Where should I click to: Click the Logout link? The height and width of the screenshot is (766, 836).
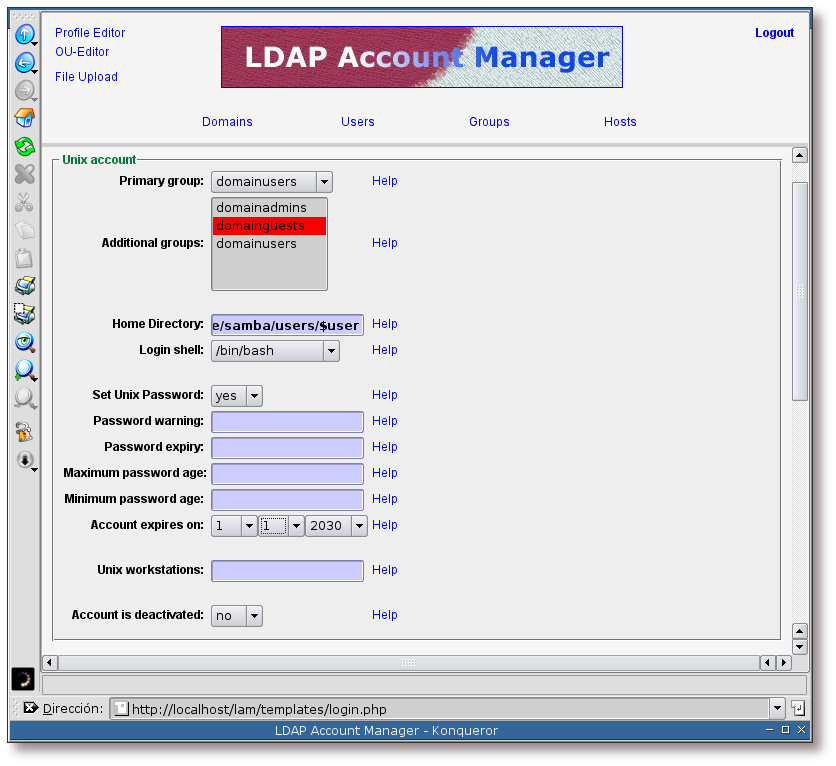pyautogui.click(x=774, y=33)
